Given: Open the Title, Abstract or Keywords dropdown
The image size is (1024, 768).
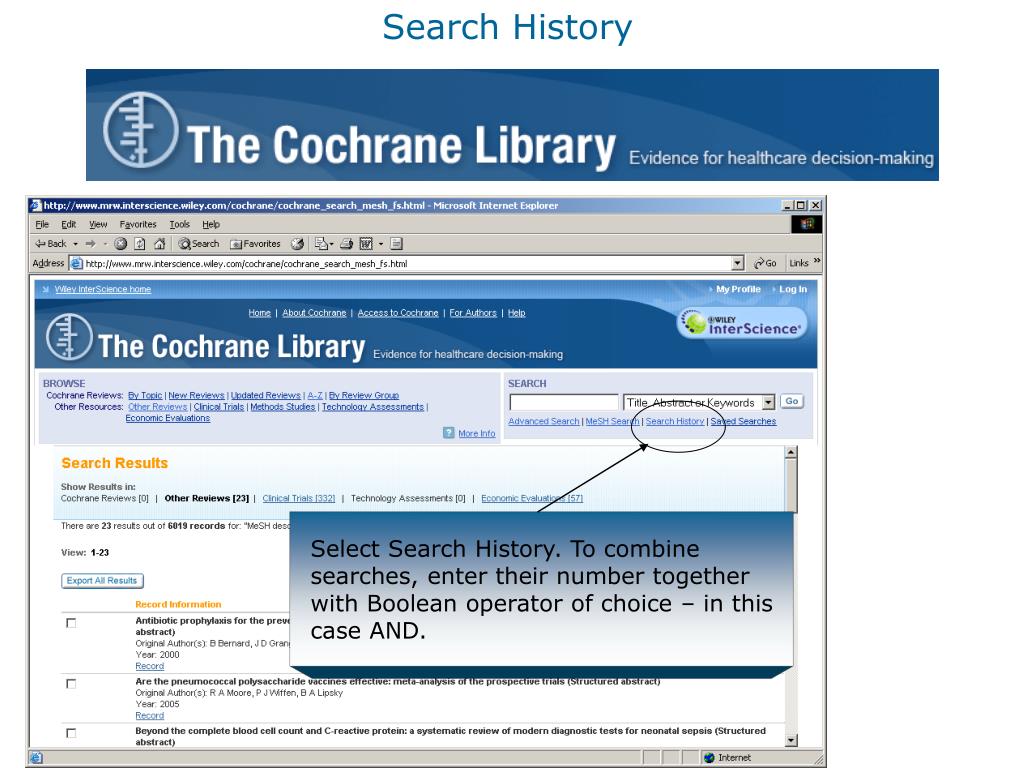Looking at the screenshot, I should coord(769,402).
